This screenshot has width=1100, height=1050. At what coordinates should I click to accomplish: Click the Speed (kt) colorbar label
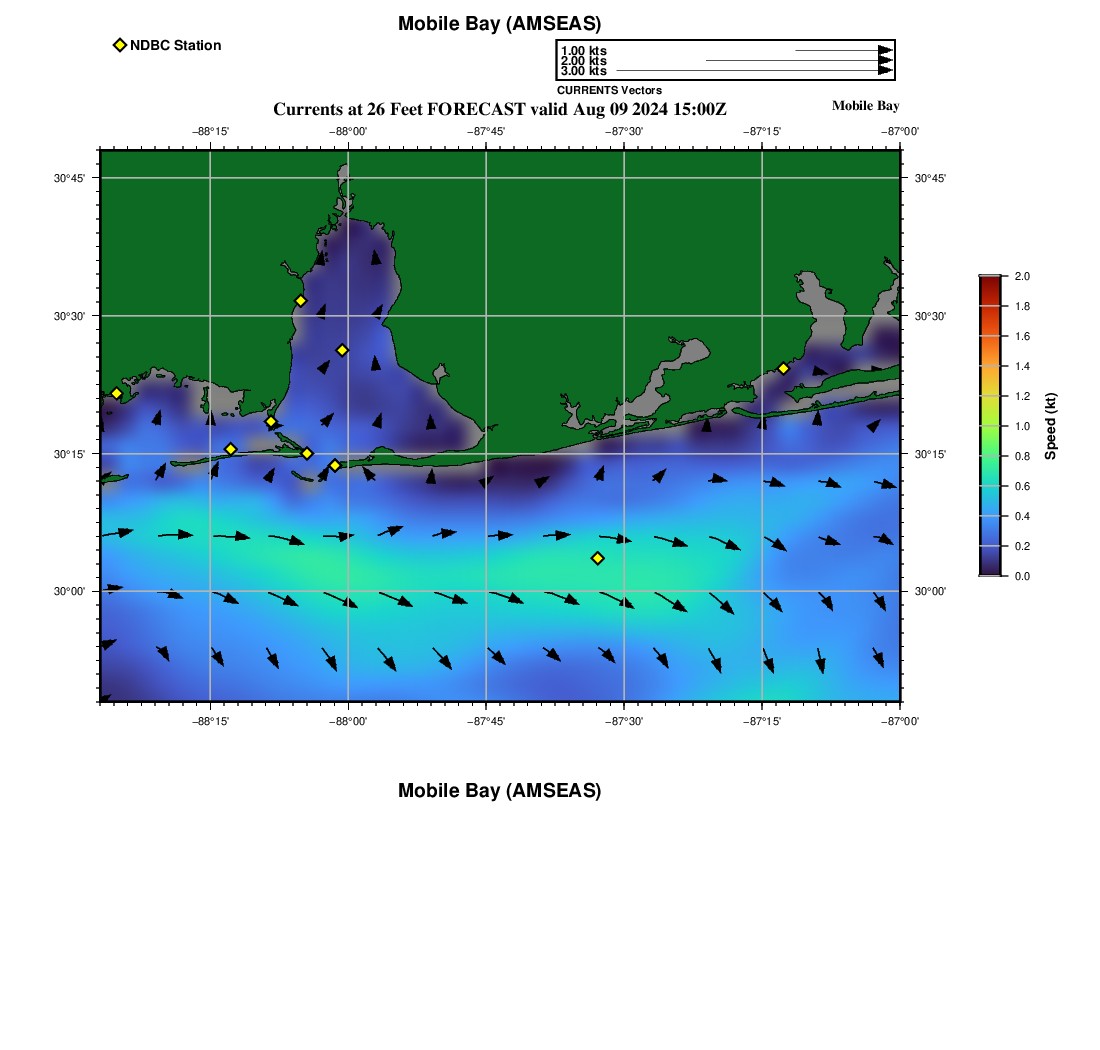pos(1050,426)
